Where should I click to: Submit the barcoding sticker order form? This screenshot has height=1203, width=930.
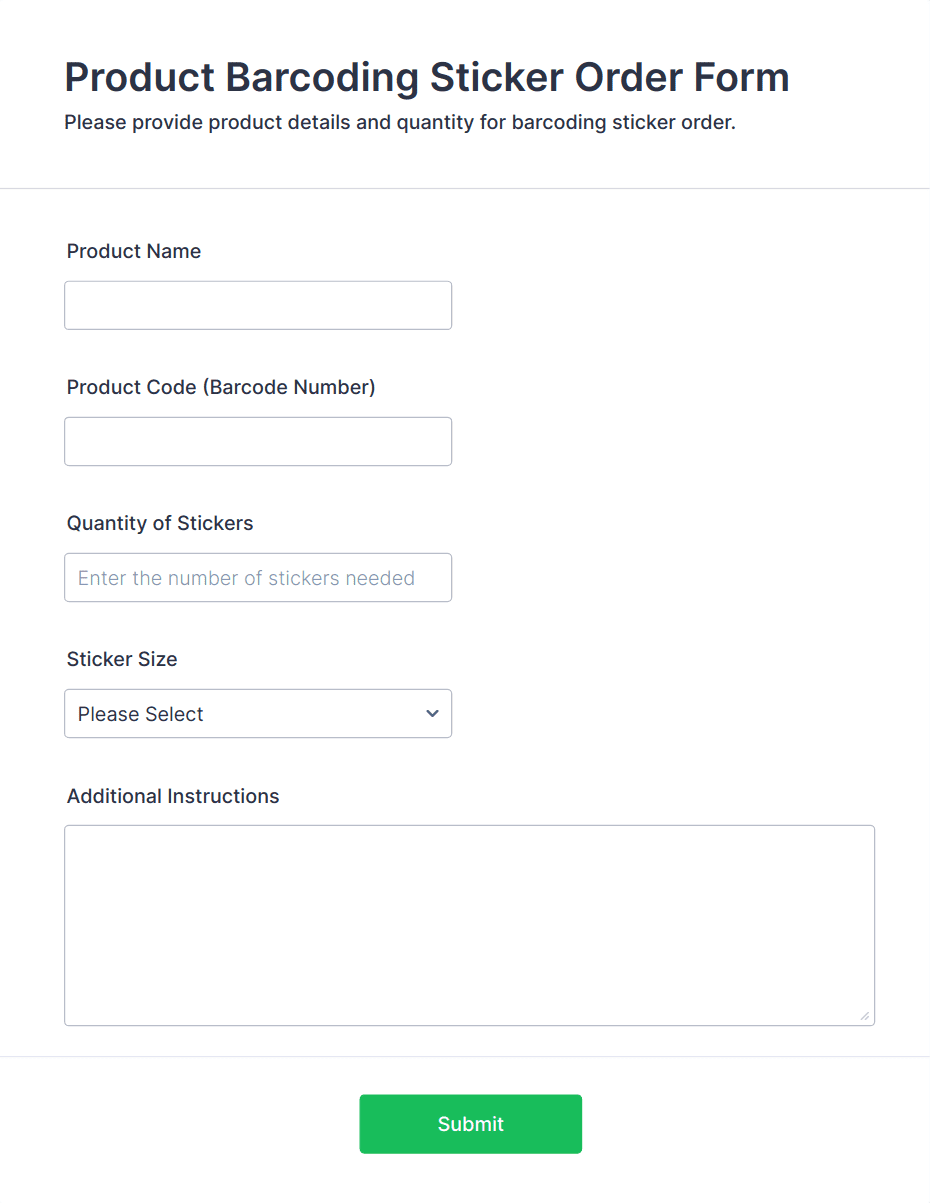pyautogui.click(x=470, y=1123)
